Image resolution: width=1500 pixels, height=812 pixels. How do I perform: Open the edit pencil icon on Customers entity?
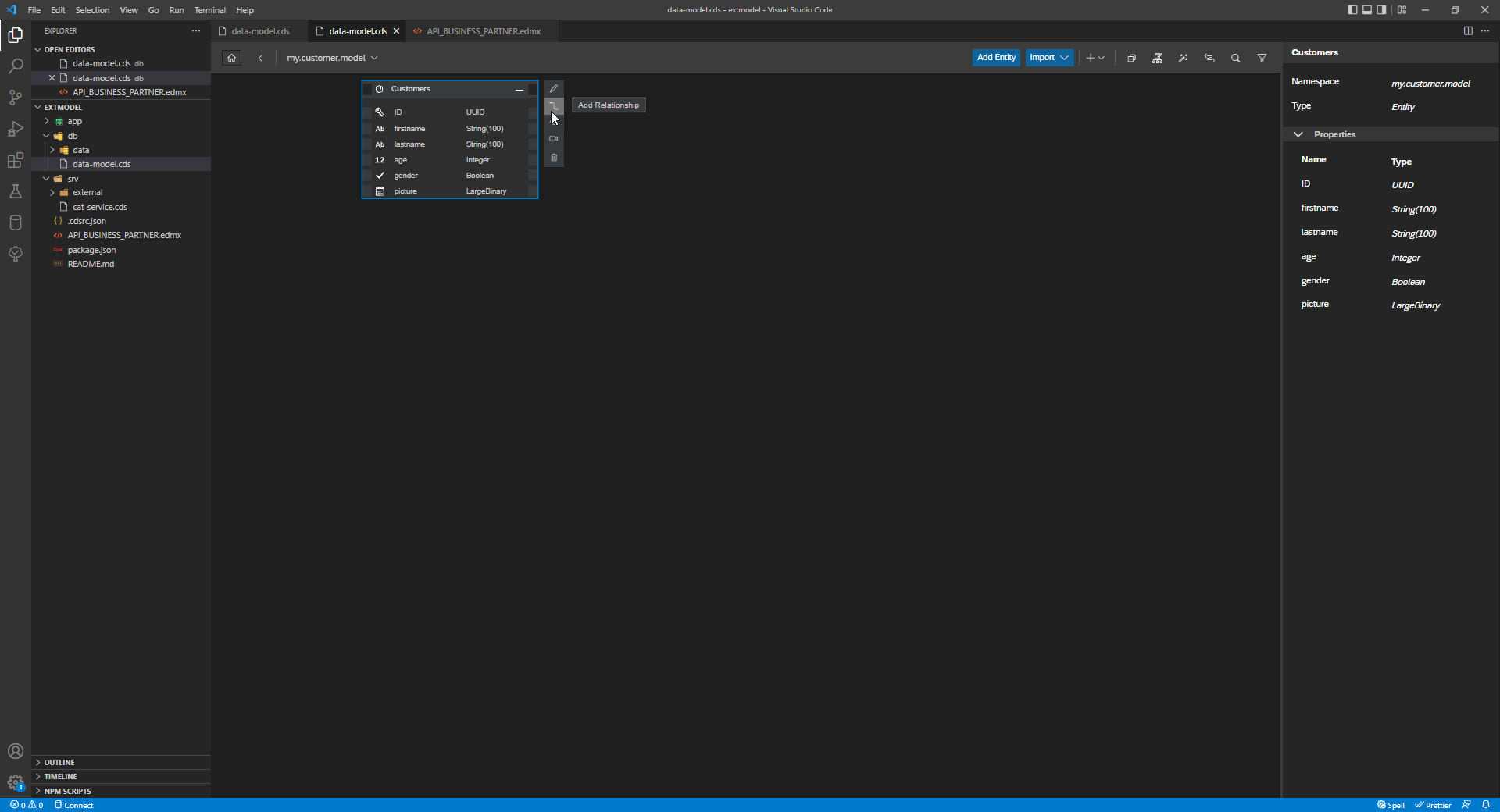click(x=554, y=88)
